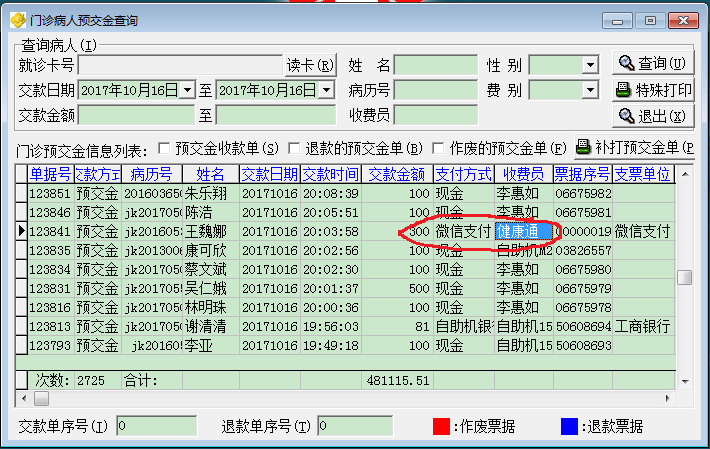Focus the minimum 交款金额 input field
The width and height of the screenshot is (710, 449).
coord(136,115)
